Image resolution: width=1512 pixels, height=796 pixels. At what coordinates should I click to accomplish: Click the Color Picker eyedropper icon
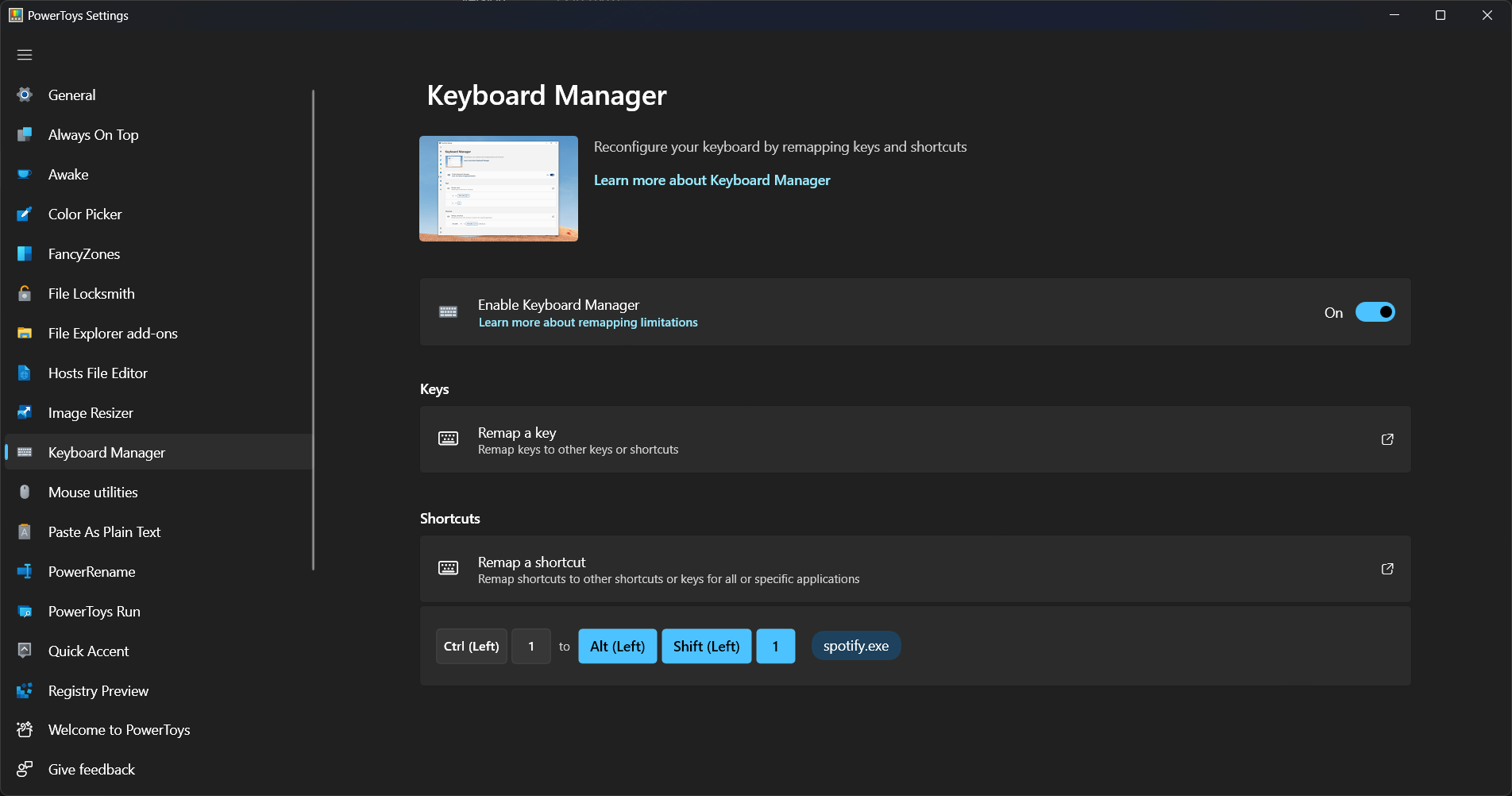pyautogui.click(x=25, y=214)
